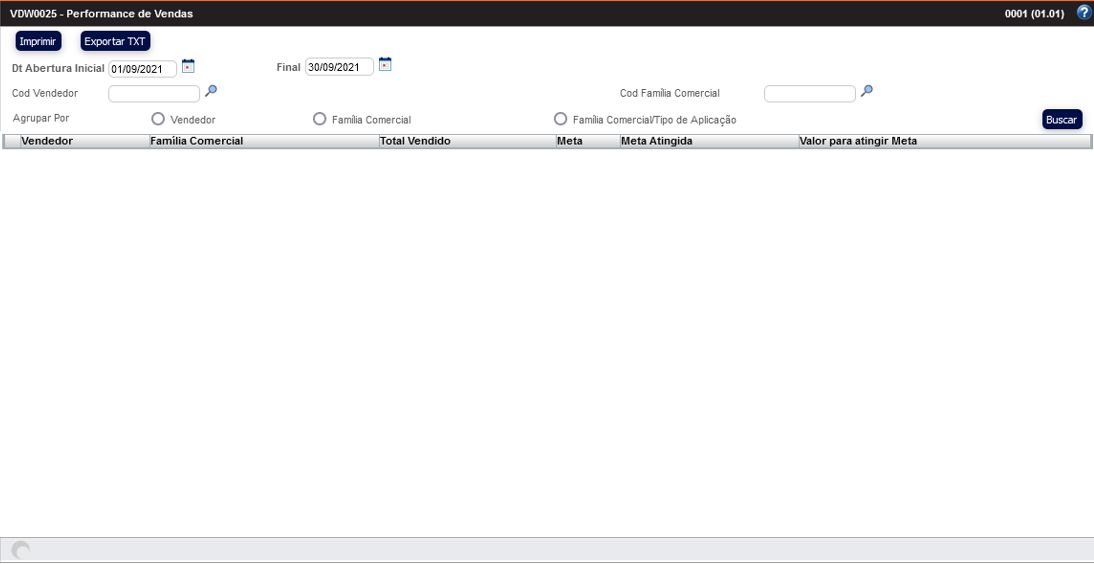Choose Família Comercial grouping radio button
This screenshot has width=1094, height=564.
[x=320, y=119]
